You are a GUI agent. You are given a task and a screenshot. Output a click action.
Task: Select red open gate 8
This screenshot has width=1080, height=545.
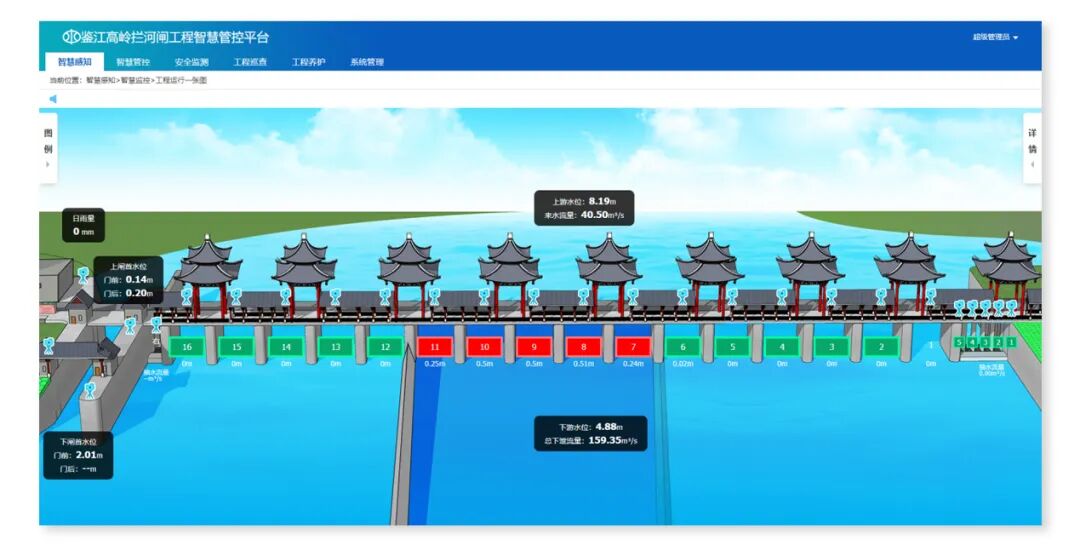(x=583, y=347)
